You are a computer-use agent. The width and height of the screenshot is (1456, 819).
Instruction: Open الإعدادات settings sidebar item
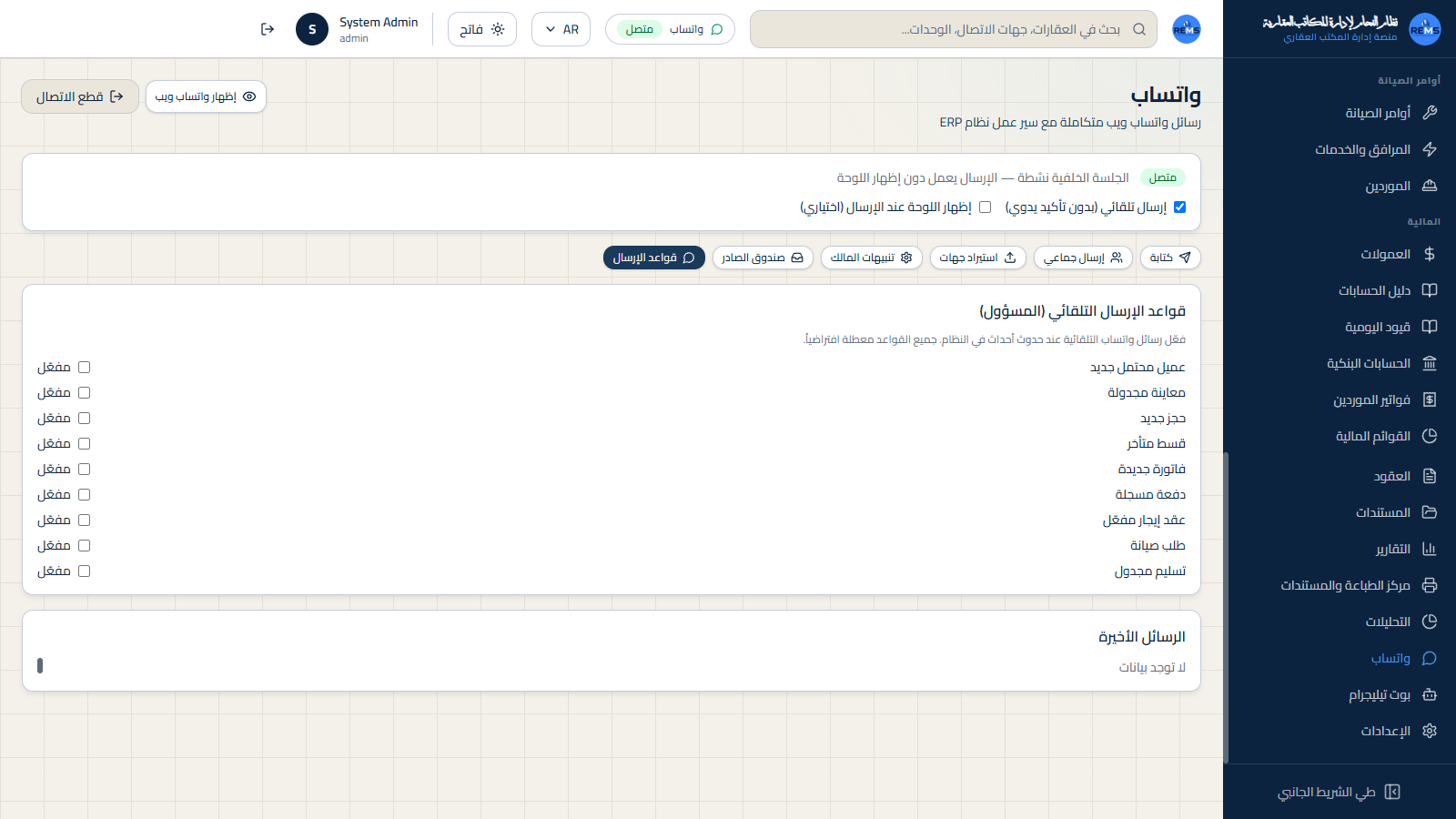tap(1340, 731)
